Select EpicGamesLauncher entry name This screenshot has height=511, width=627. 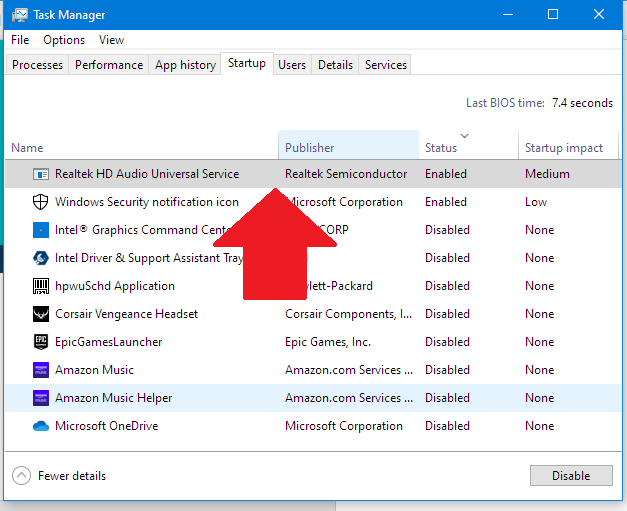(x=108, y=342)
